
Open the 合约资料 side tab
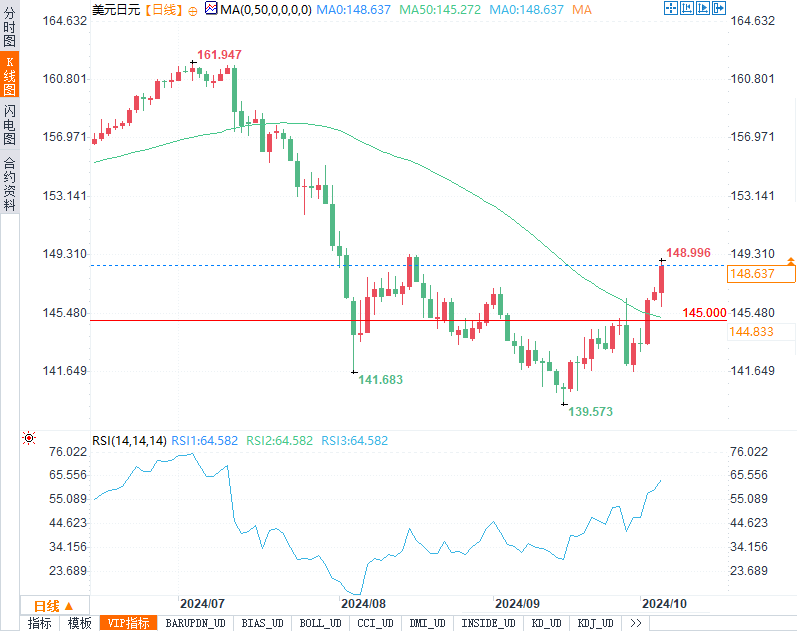(x=10, y=184)
